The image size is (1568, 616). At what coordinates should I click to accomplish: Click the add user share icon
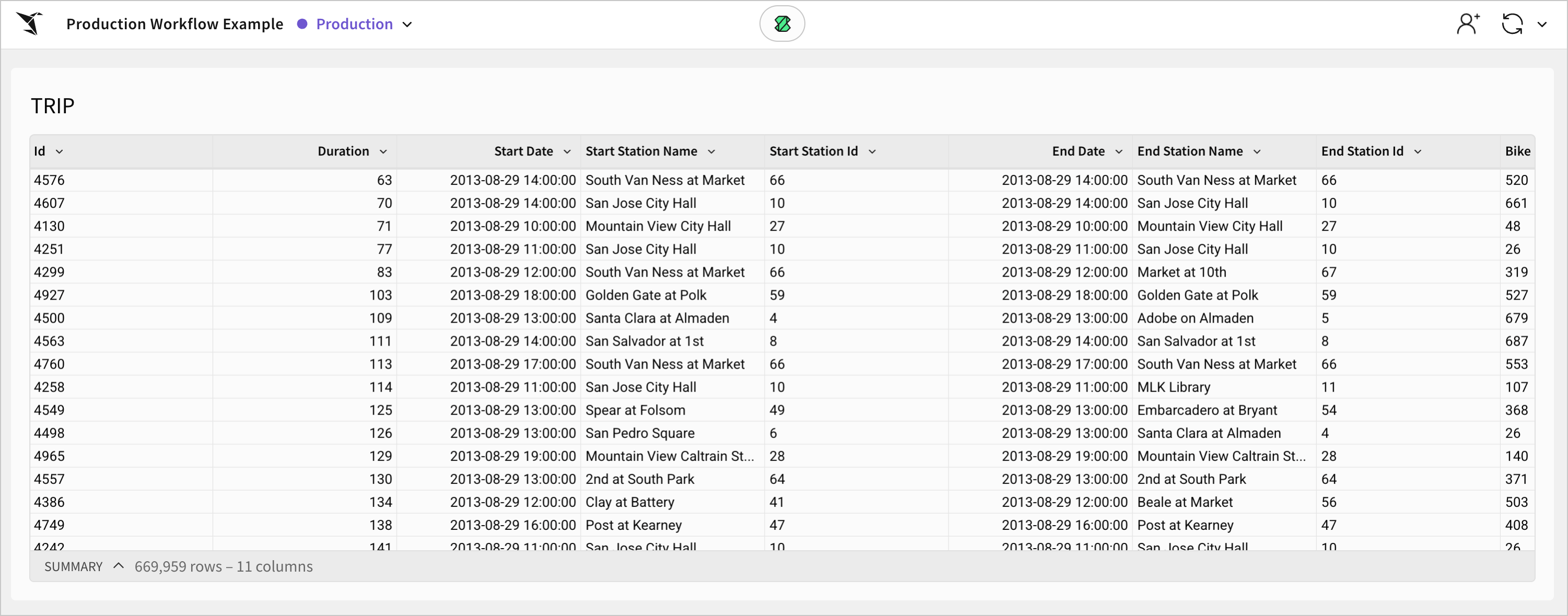tap(1468, 23)
